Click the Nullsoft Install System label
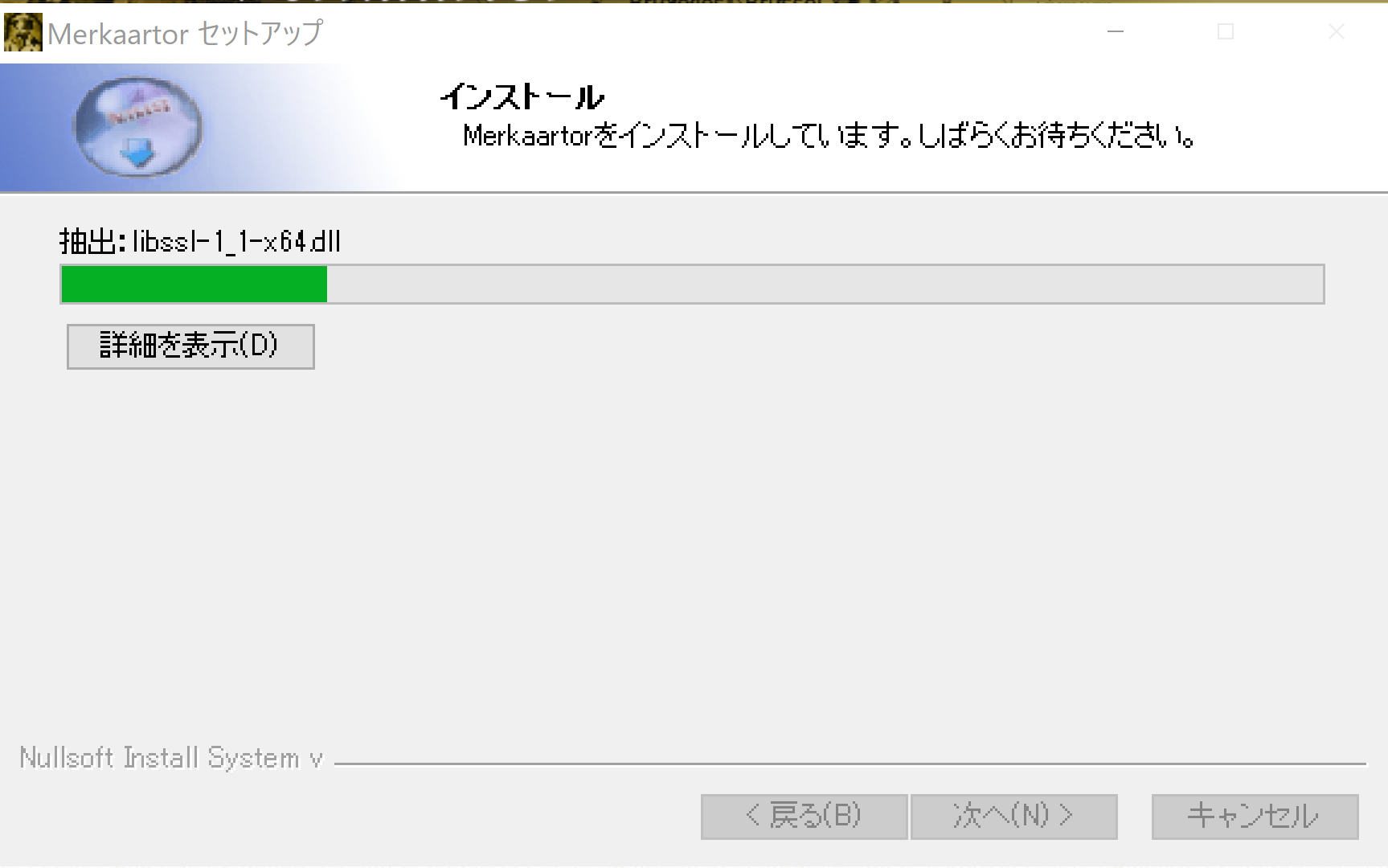The image size is (1388, 868). 170,758
